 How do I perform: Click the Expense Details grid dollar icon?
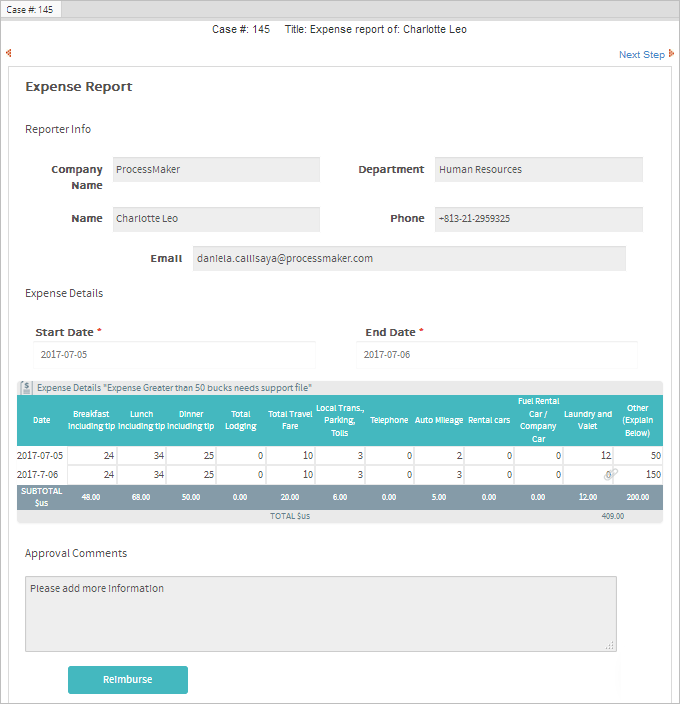point(27,387)
